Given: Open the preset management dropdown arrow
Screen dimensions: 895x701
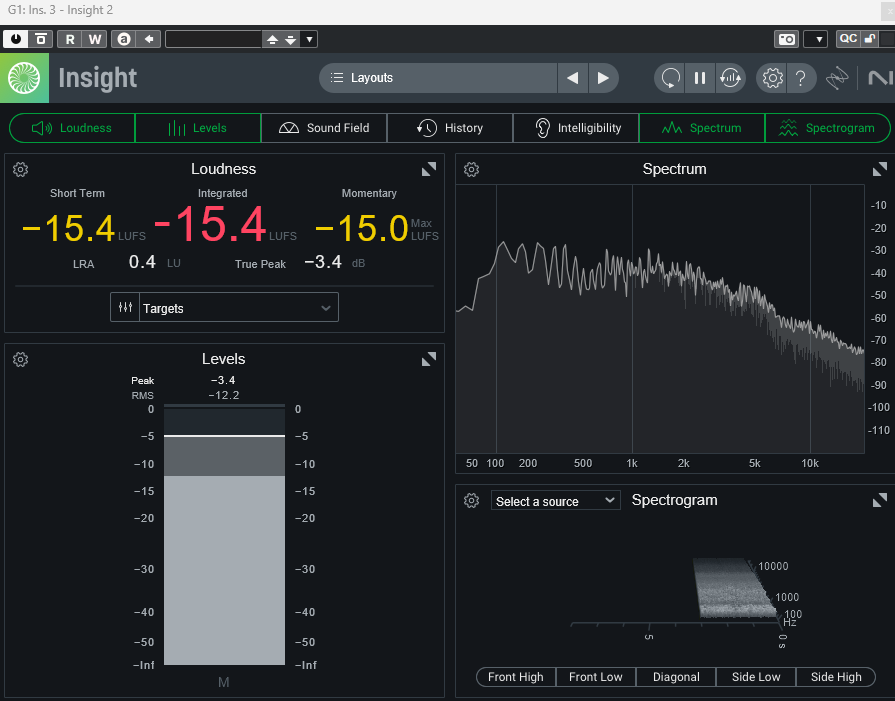Looking at the screenshot, I should coord(309,39).
